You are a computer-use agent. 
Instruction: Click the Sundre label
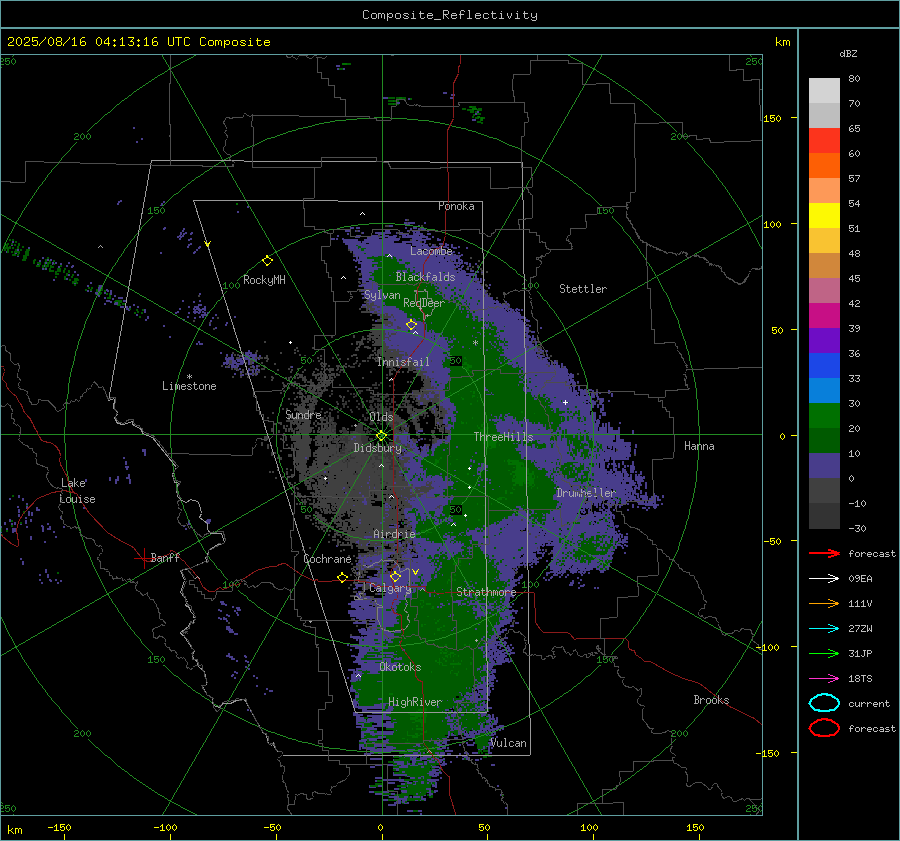pos(303,414)
